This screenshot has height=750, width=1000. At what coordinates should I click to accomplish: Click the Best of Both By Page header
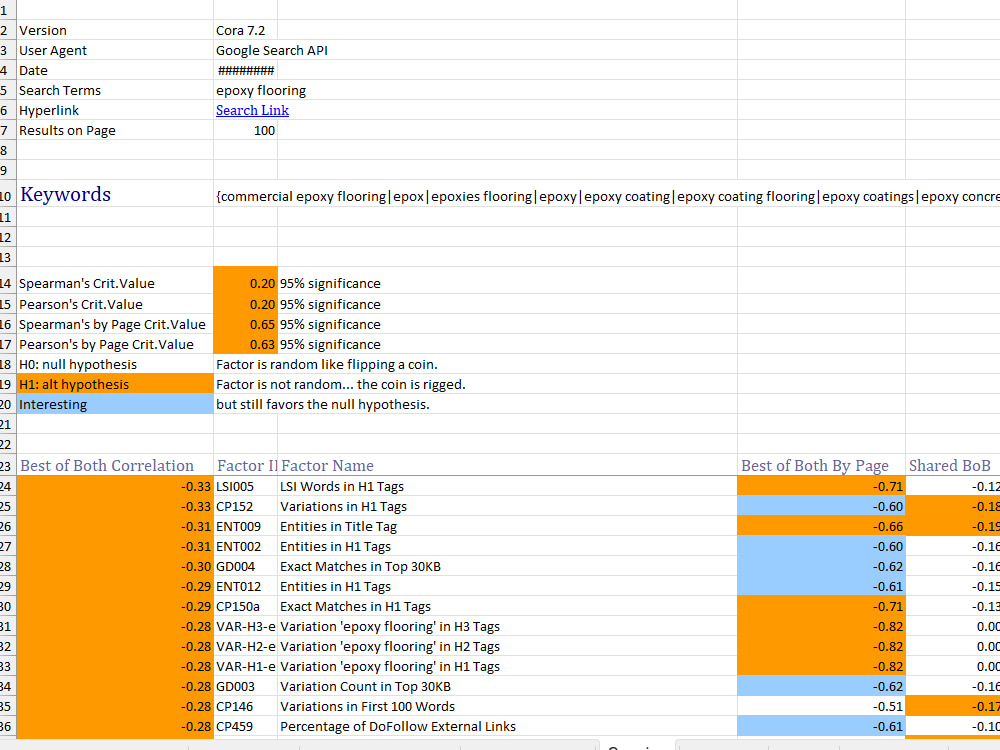821,465
